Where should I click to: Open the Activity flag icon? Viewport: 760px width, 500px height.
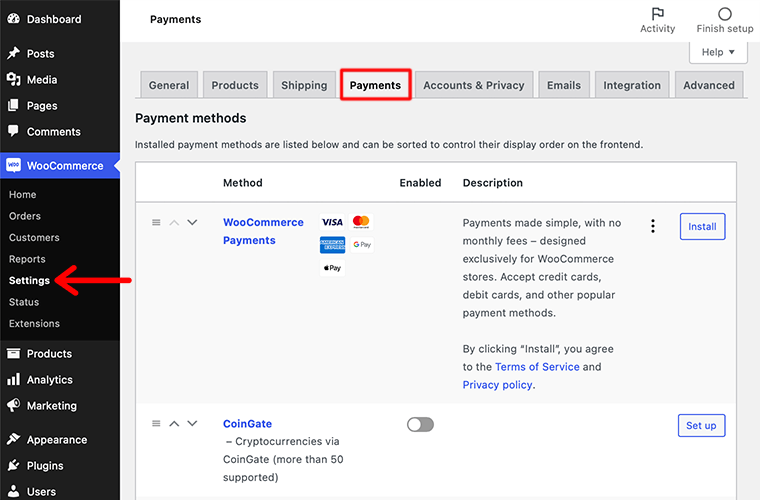657,14
